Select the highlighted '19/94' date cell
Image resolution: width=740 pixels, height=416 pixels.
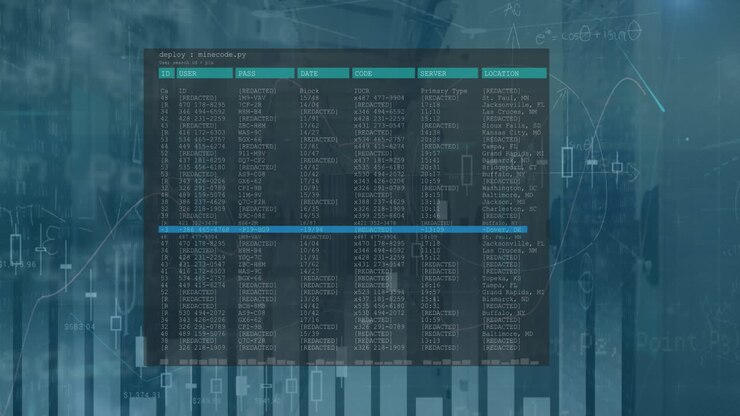[x=313, y=230]
